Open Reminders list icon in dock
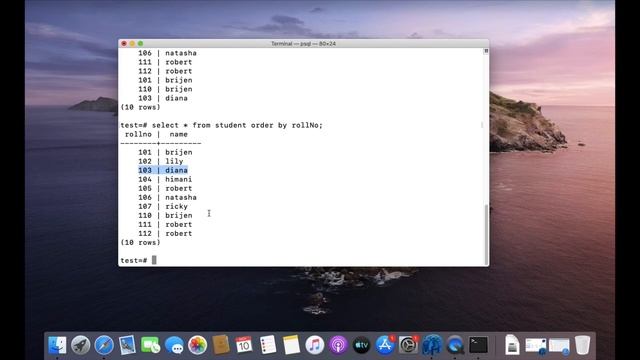Viewport: 640px width, 360px height. [x=268, y=345]
